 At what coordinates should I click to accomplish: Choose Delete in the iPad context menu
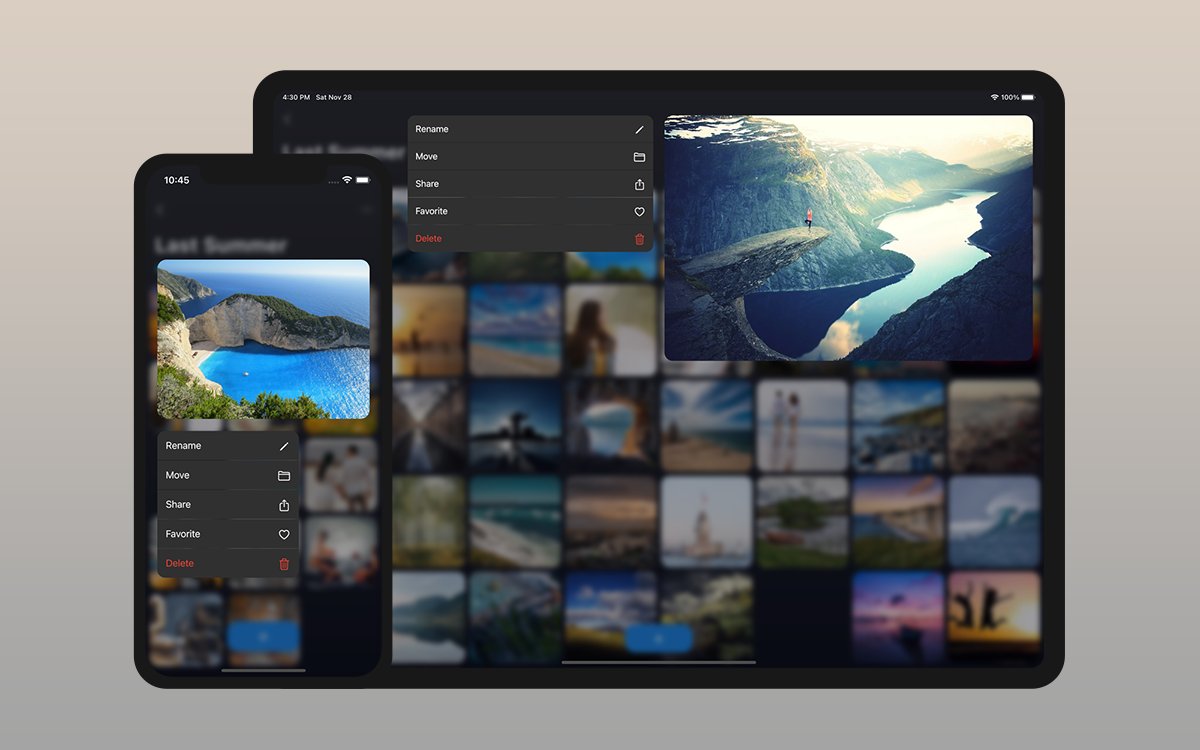(530, 238)
